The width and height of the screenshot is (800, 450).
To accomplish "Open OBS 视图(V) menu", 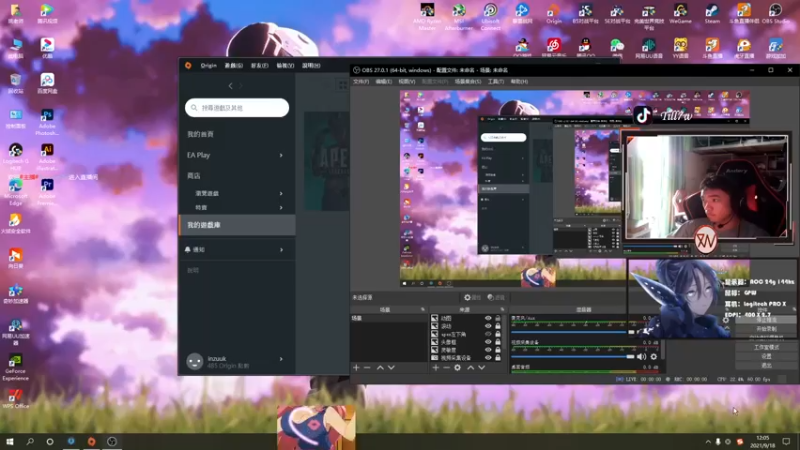I will pos(407,81).
